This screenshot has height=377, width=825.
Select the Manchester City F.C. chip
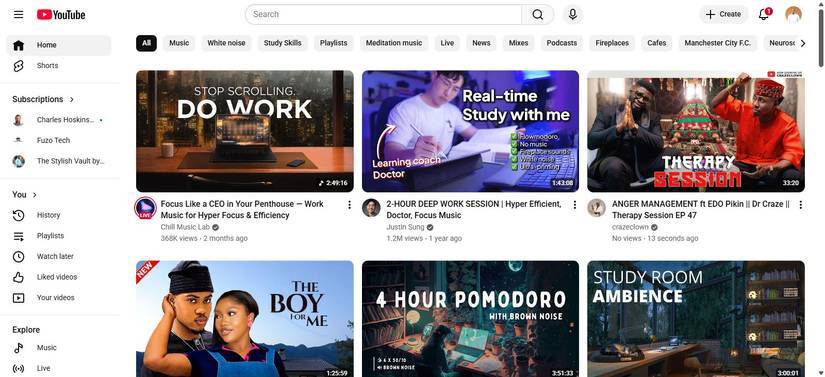click(718, 43)
